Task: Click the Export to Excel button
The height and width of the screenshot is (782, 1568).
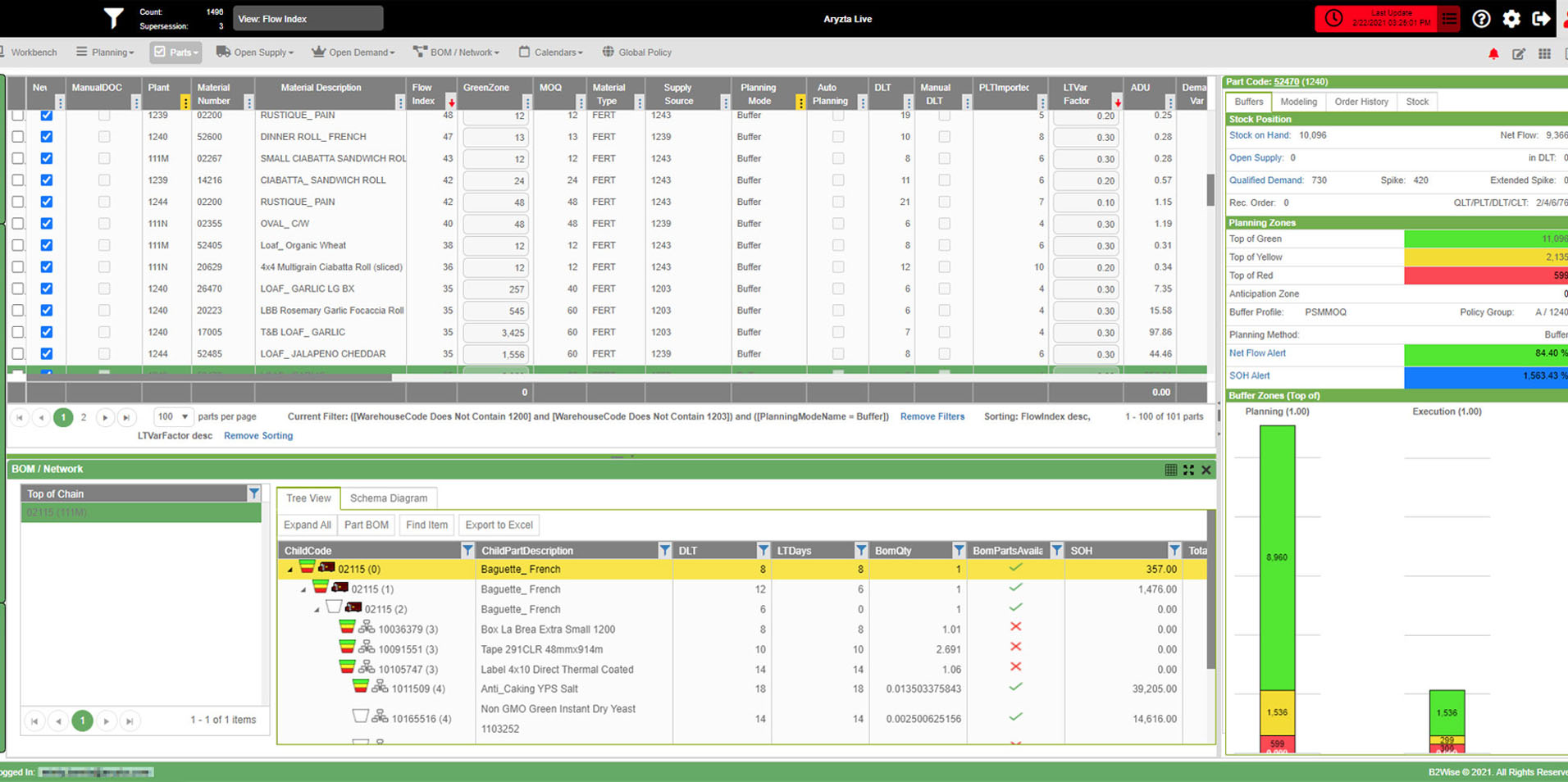Action: [x=499, y=525]
